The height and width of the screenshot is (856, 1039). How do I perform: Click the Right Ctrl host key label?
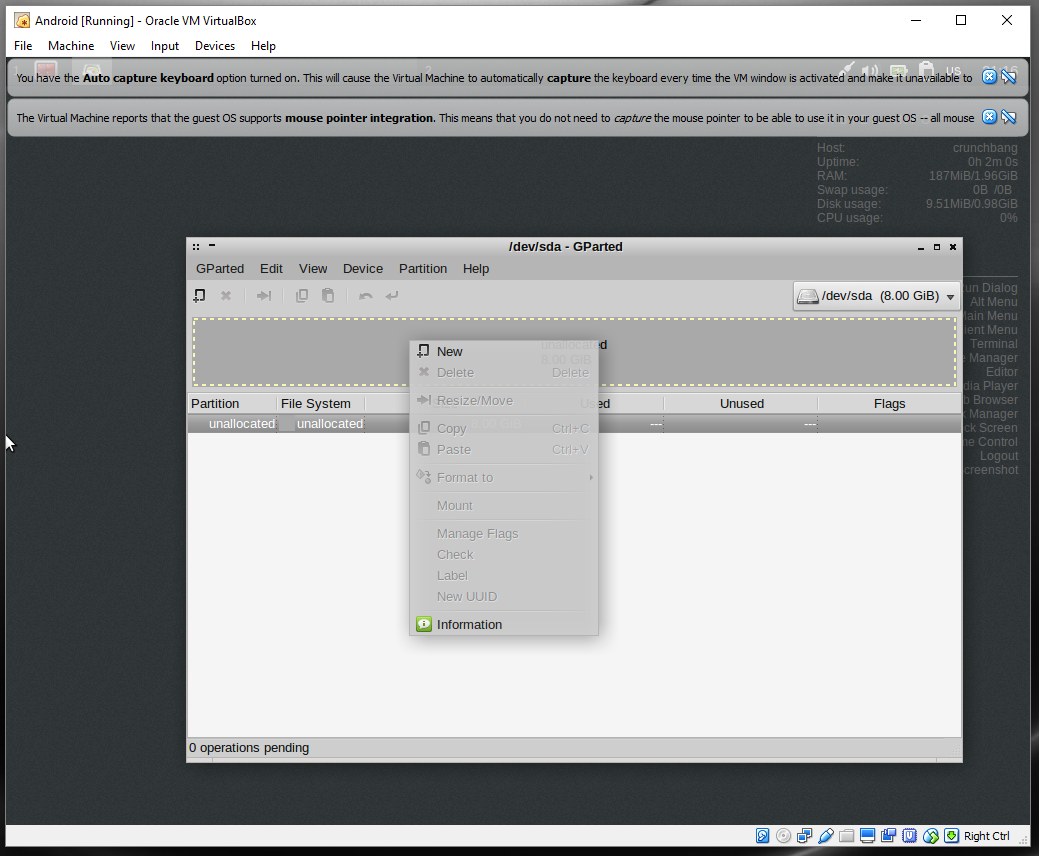point(987,836)
